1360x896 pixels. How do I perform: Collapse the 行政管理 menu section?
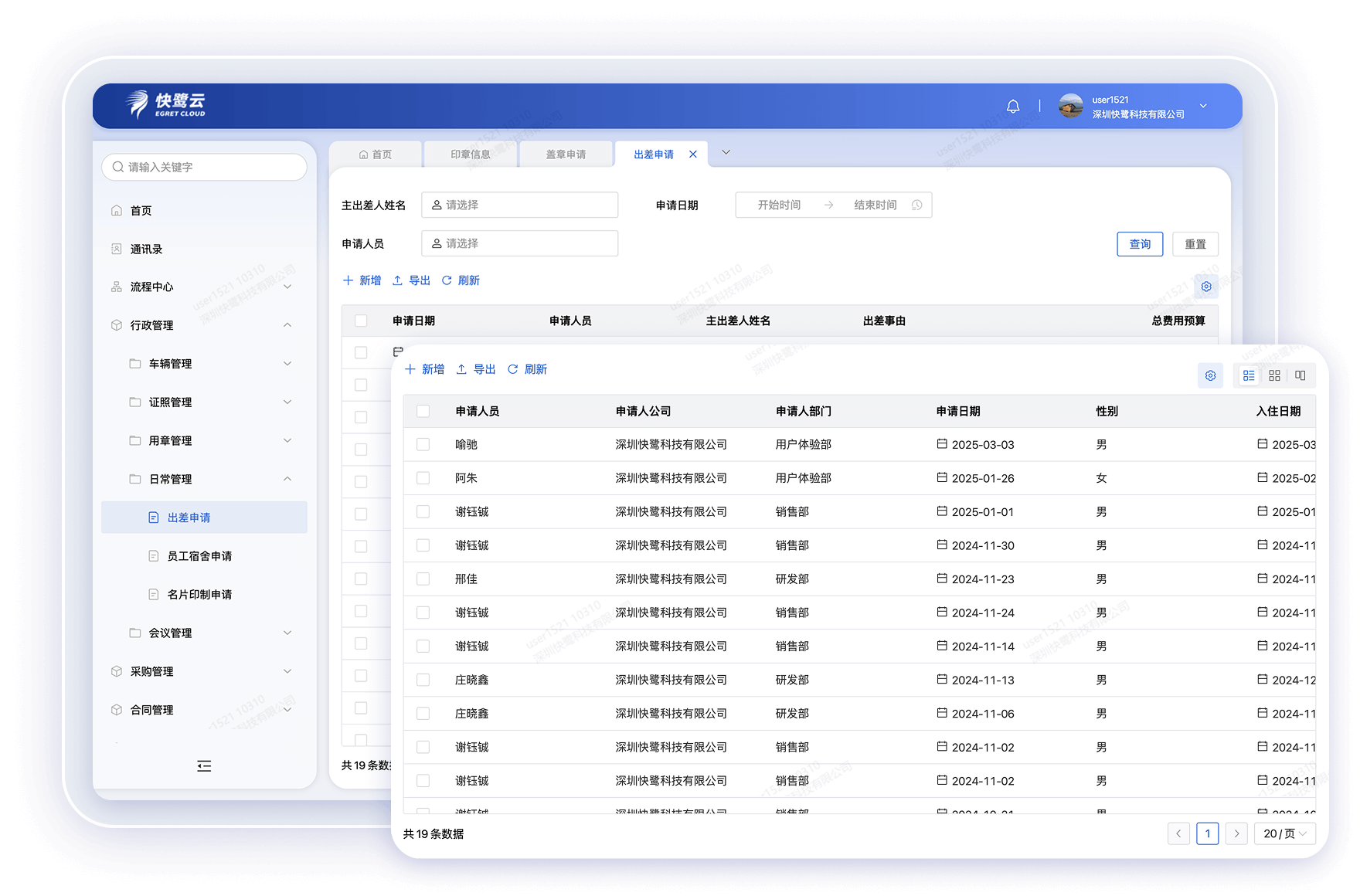pyautogui.click(x=287, y=325)
